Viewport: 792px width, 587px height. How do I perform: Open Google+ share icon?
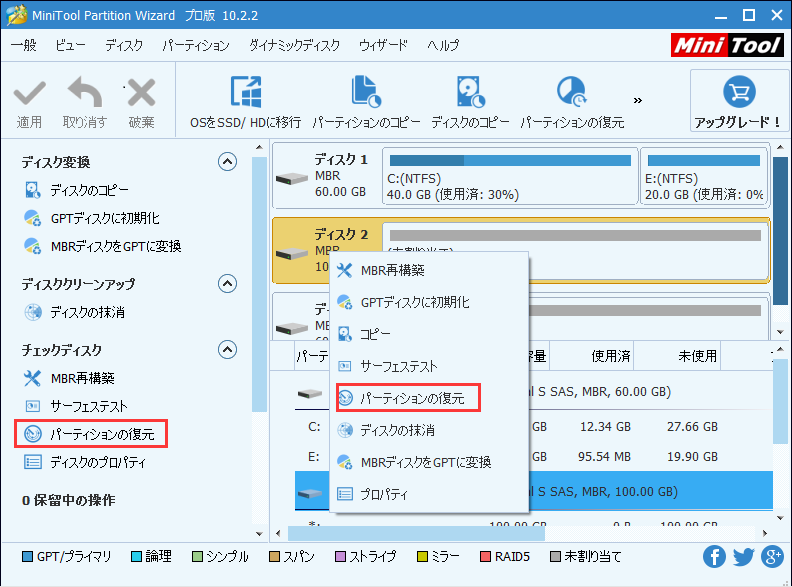pyautogui.click(x=772, y=557)
